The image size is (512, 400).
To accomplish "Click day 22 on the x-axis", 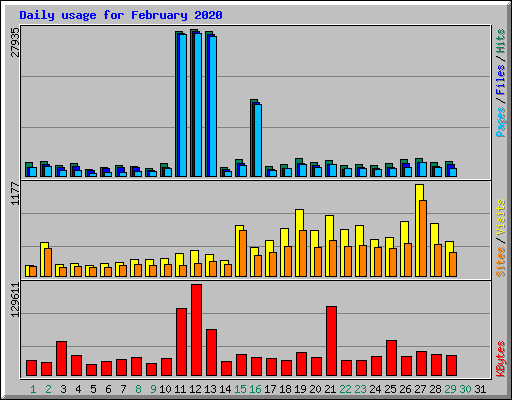I will 345,389.
